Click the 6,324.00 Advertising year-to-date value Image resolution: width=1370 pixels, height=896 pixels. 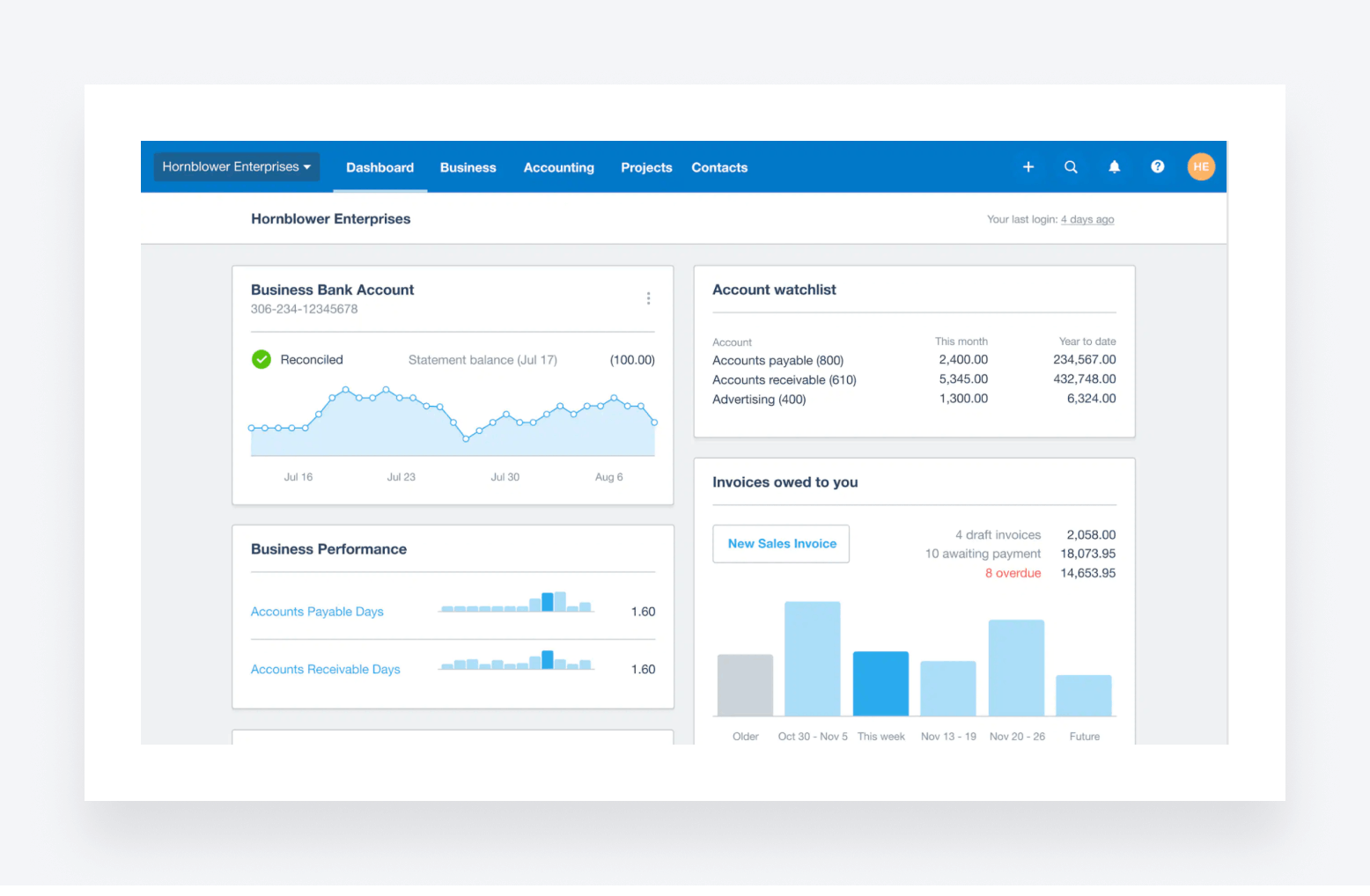(x=1092, y=399)
